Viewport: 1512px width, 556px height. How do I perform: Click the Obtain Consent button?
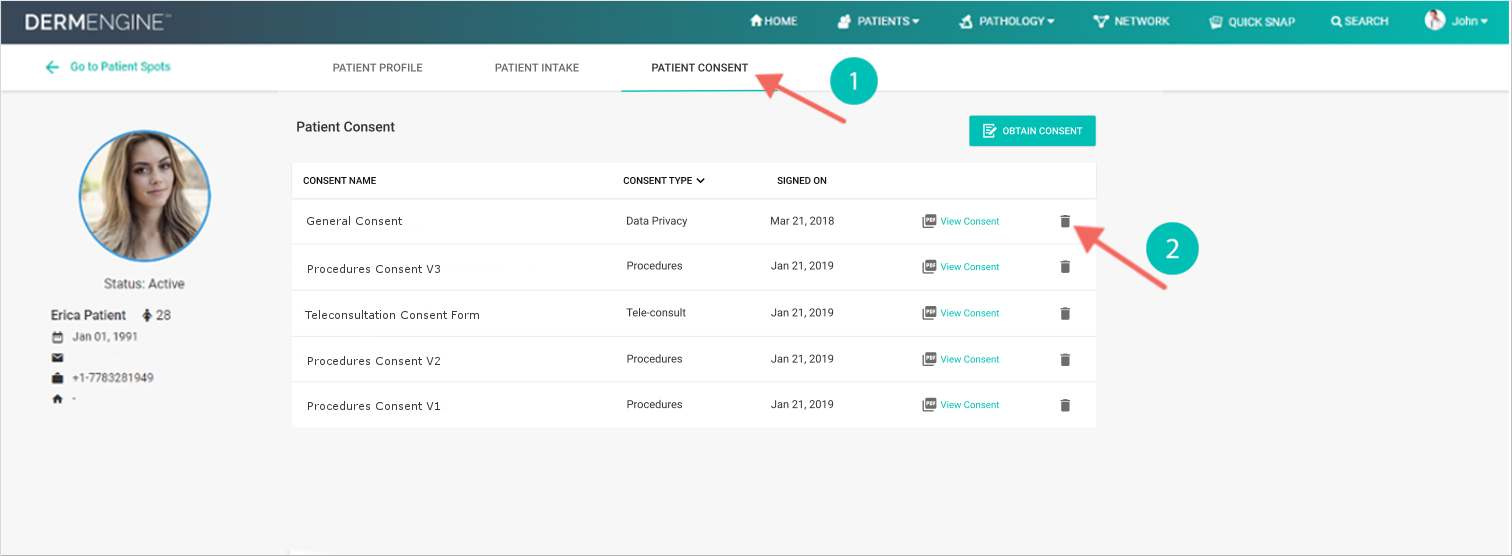click(x=1032, y=131)
